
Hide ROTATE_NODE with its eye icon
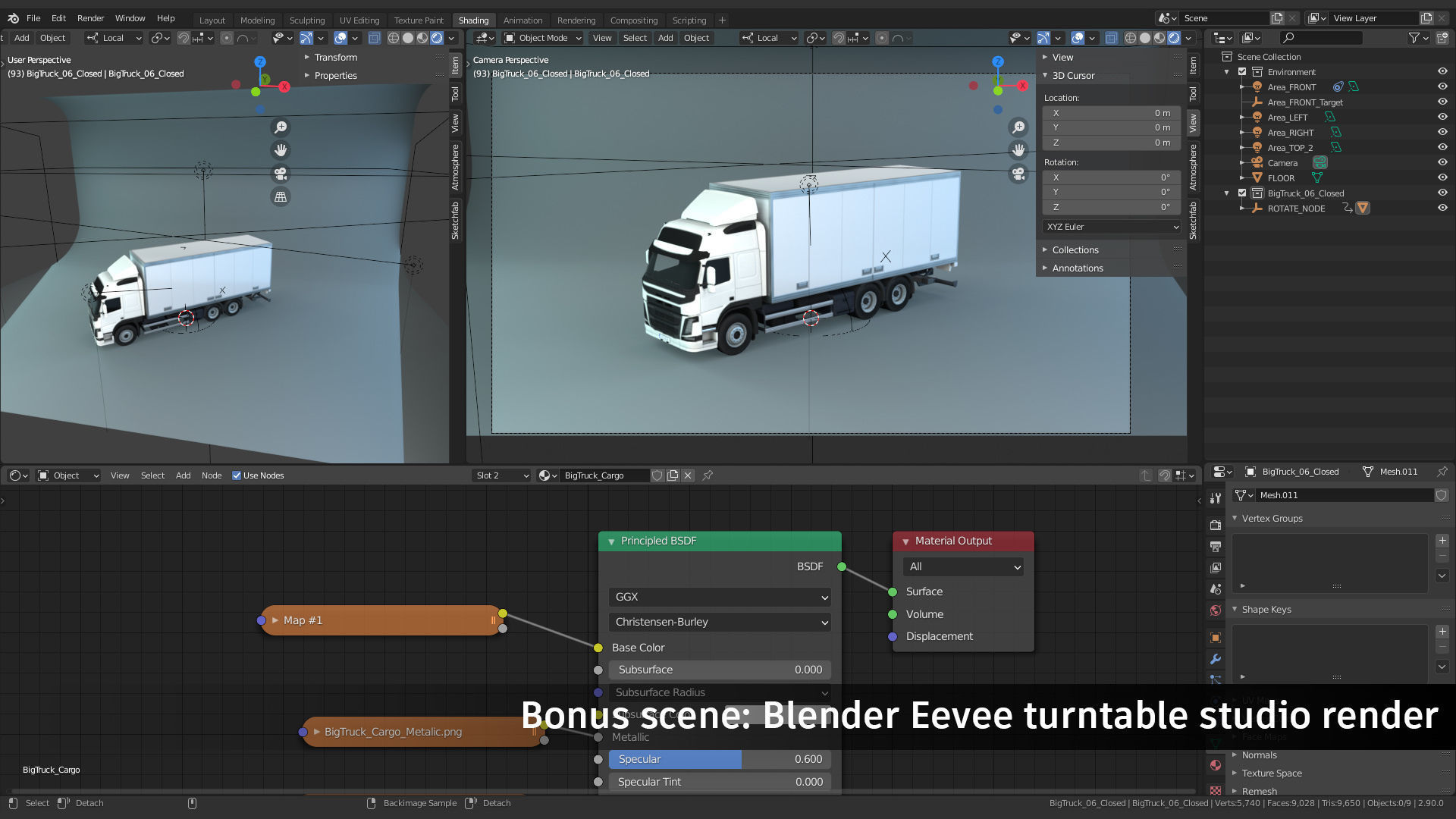[x=1442, y=209]
